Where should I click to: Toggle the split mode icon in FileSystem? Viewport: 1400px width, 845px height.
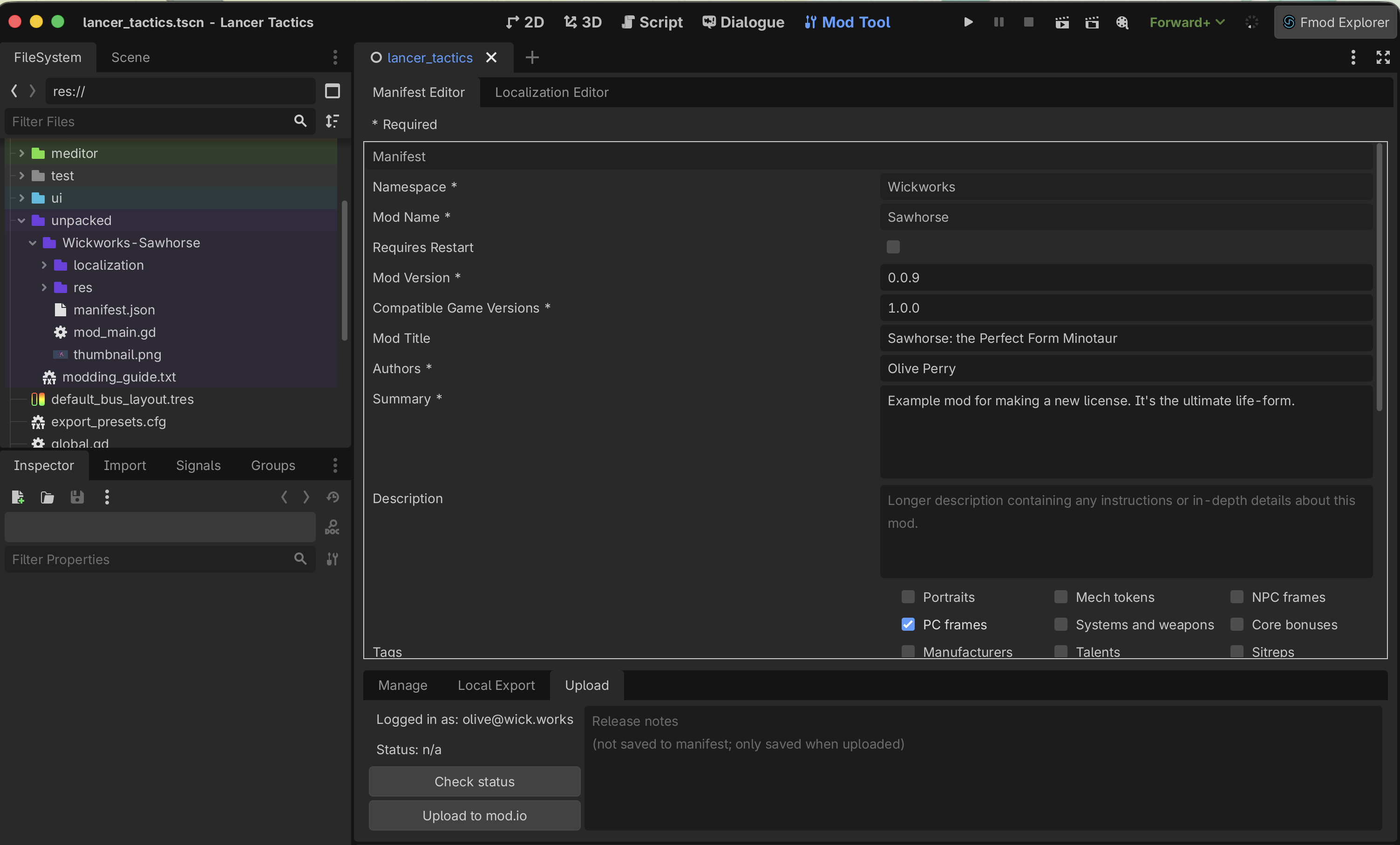pyautogui.click(x=333, y=91)
